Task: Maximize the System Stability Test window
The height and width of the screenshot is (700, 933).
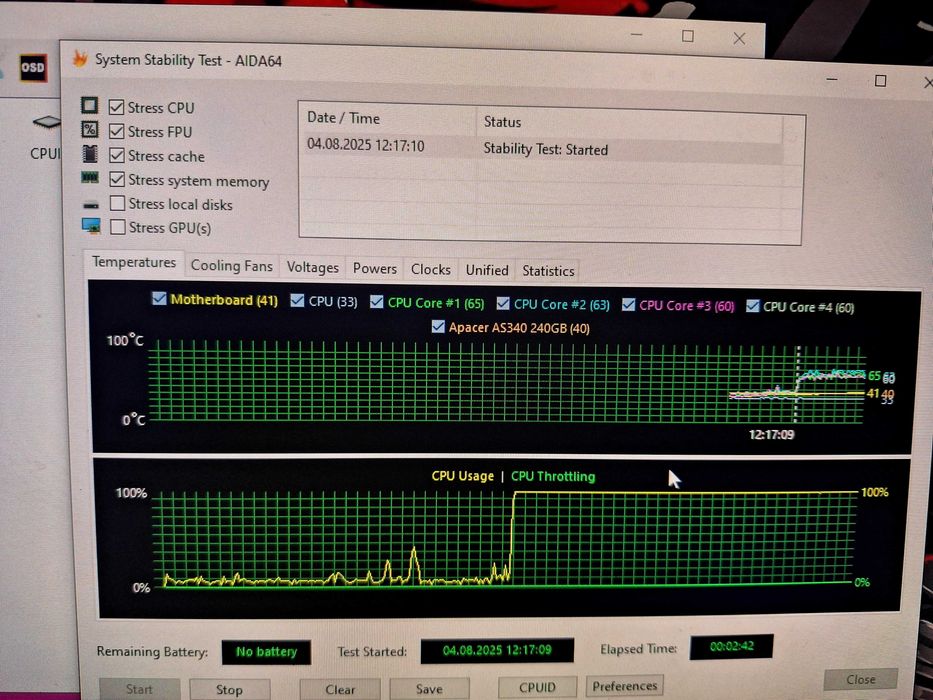Action: 880,80
